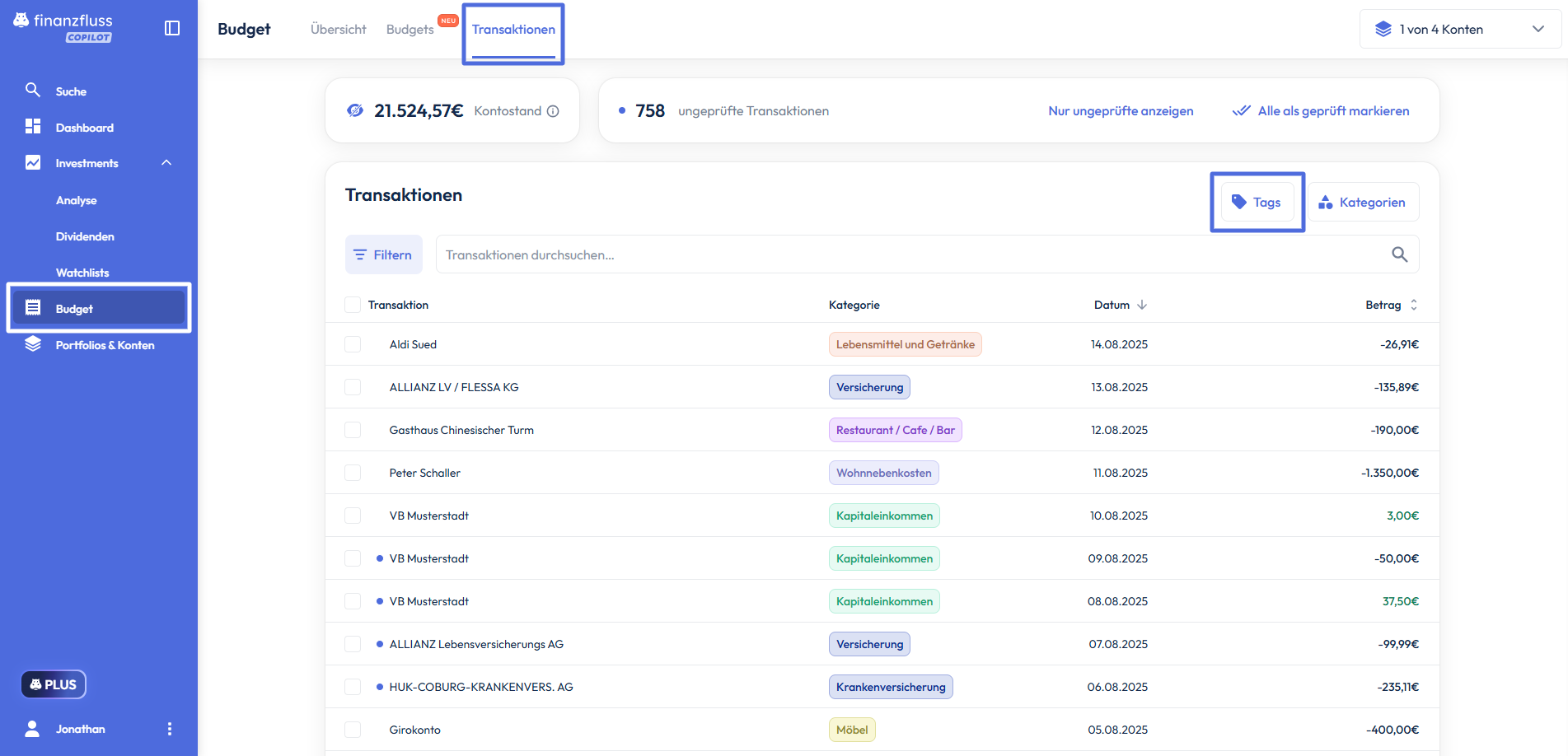Click the Suche magnifier icon in sidebar
Viewport: 1568px width, 756px height.
(33, 90)
